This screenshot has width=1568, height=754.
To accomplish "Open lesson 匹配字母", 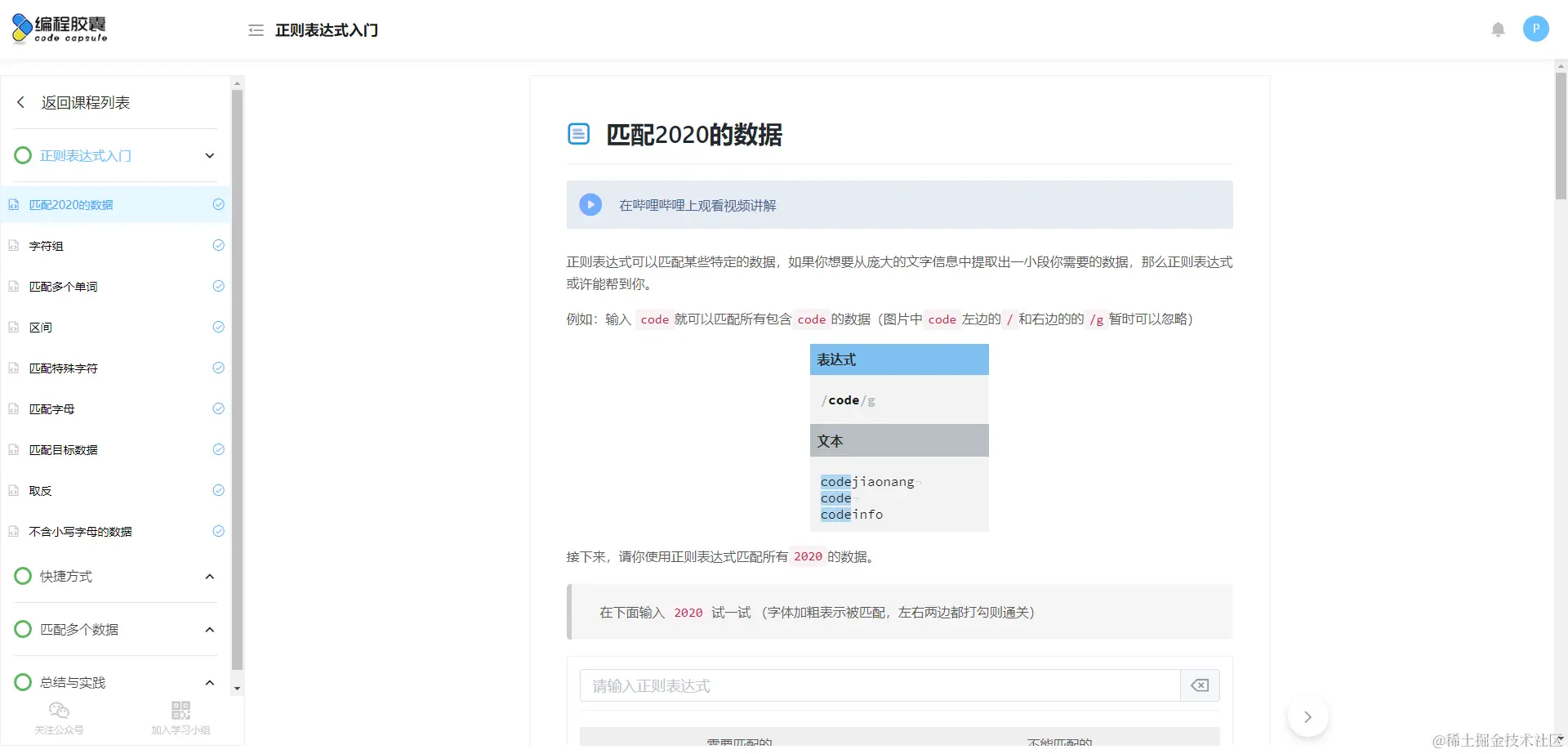I will pyautogui.click(x=51, y=409).
